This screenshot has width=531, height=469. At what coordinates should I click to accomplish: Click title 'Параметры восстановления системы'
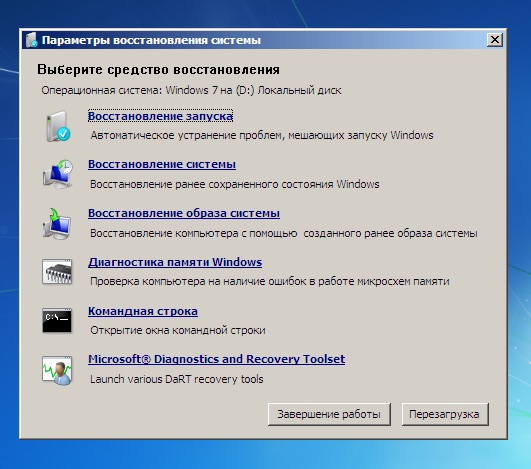pos(151,40)
